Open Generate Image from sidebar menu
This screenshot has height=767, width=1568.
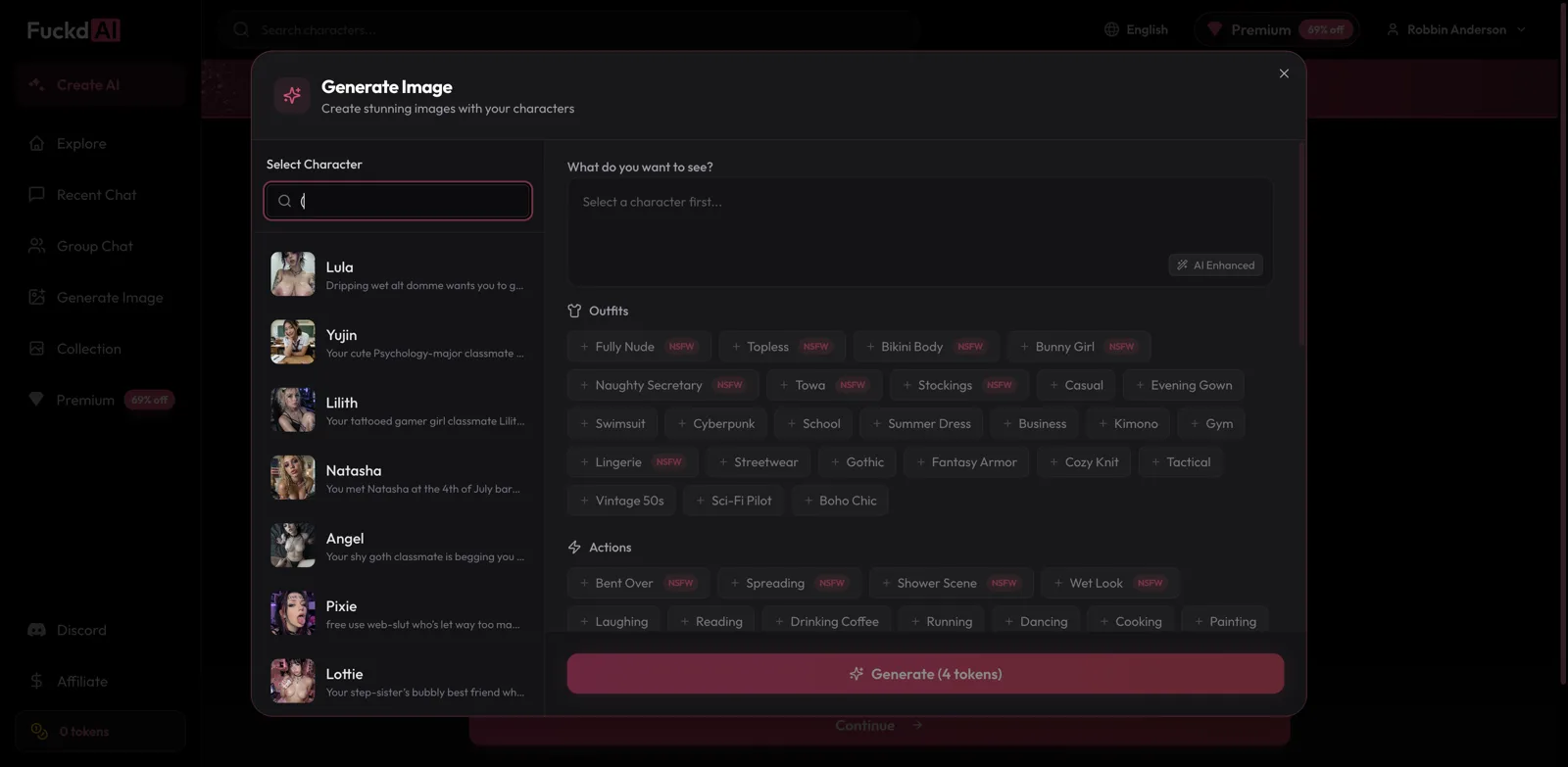100,297
